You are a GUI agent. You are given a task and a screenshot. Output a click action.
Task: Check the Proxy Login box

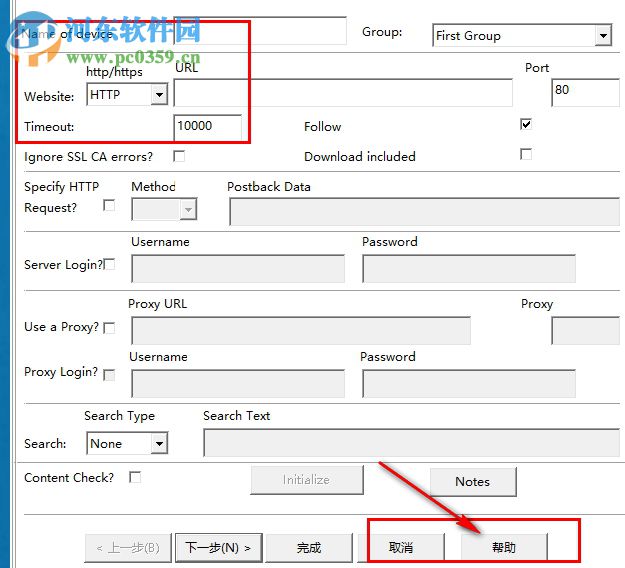click(109, 375)
